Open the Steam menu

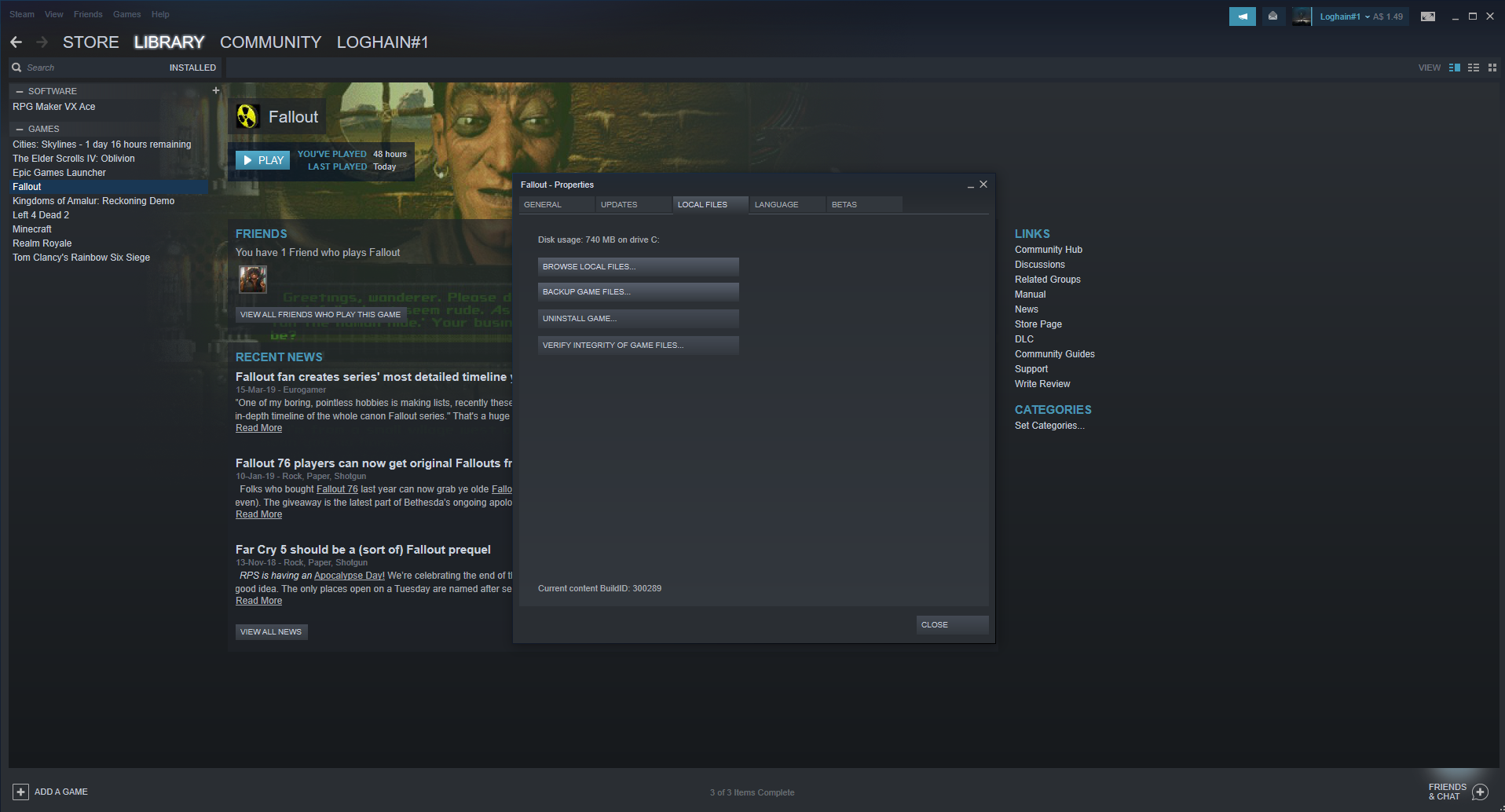tap(22, 14)
